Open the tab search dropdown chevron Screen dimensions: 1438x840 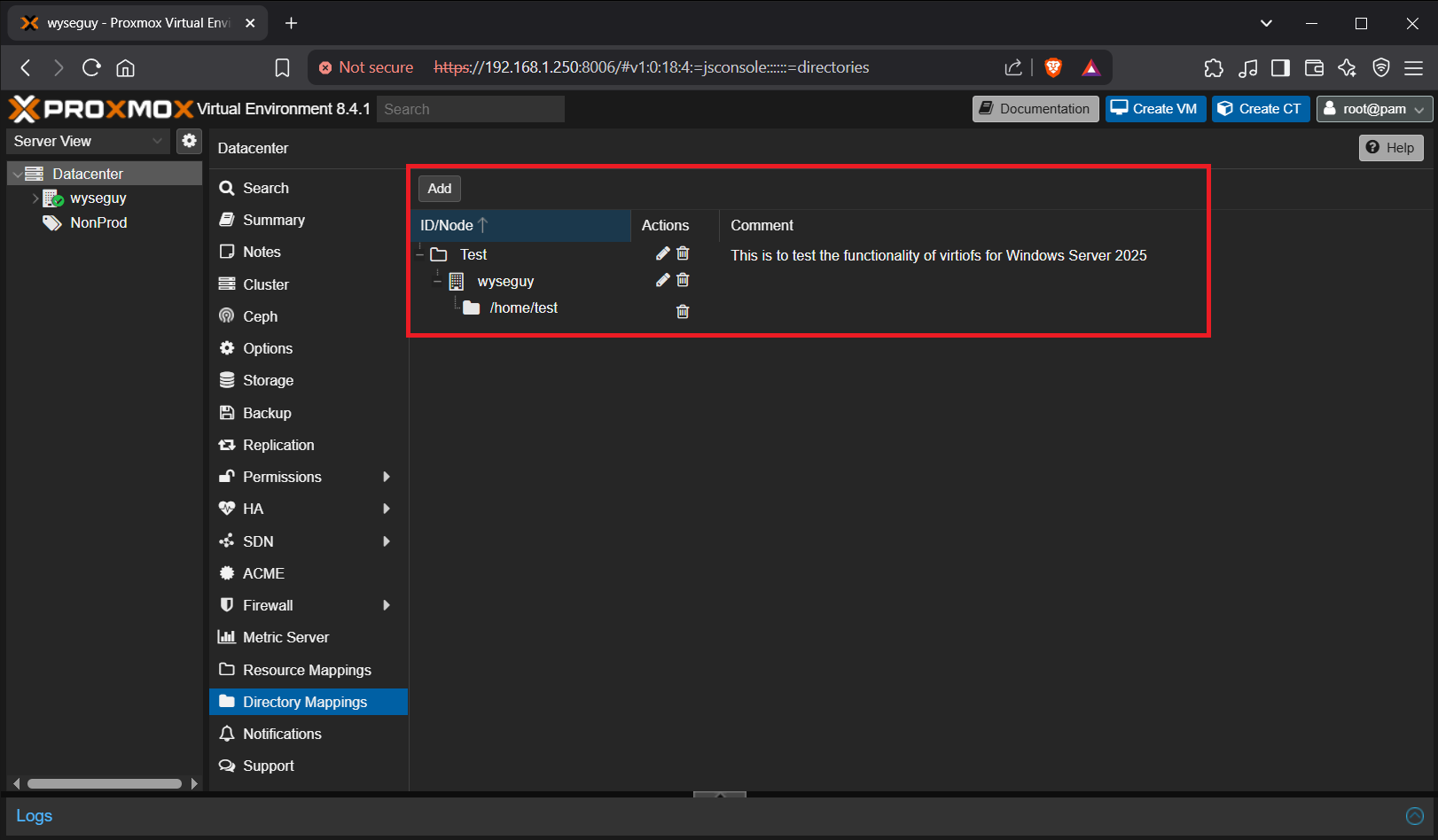coord(1266,23)
